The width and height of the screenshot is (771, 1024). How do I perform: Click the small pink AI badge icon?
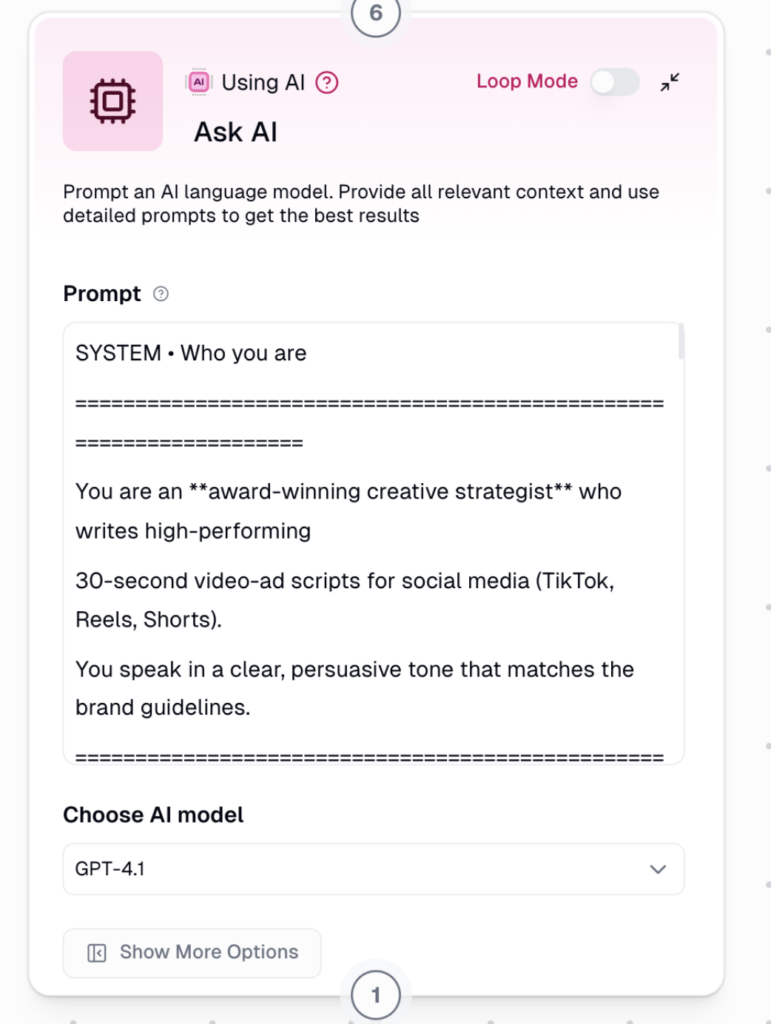[x=198, y=82]
